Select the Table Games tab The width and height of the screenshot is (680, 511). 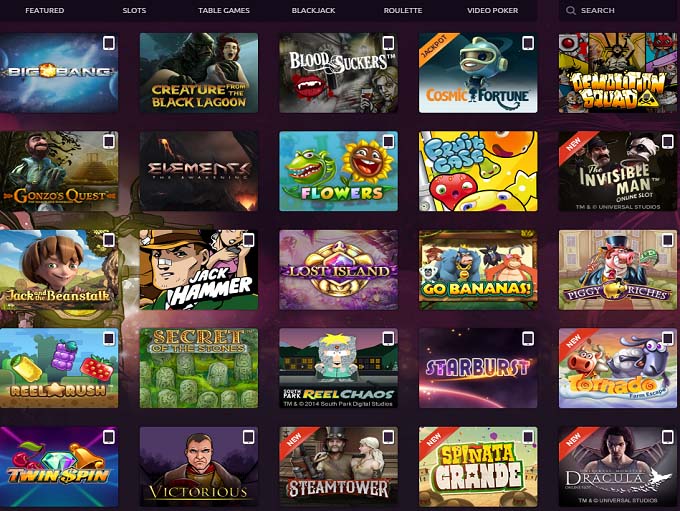[224, 10]
